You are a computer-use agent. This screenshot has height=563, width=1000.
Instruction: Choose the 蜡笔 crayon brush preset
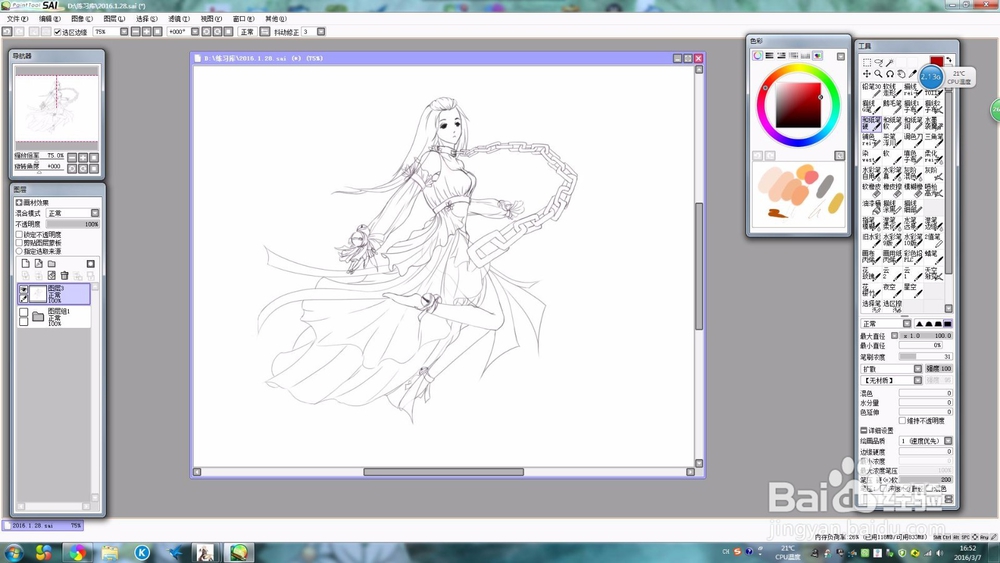click(933, 256)
